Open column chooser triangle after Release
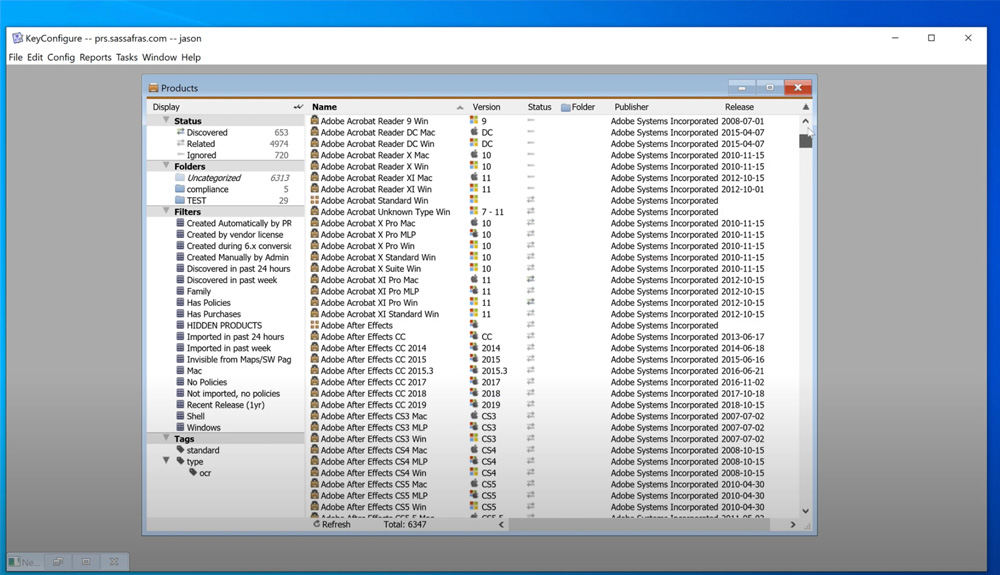 (x=805, y=107)
